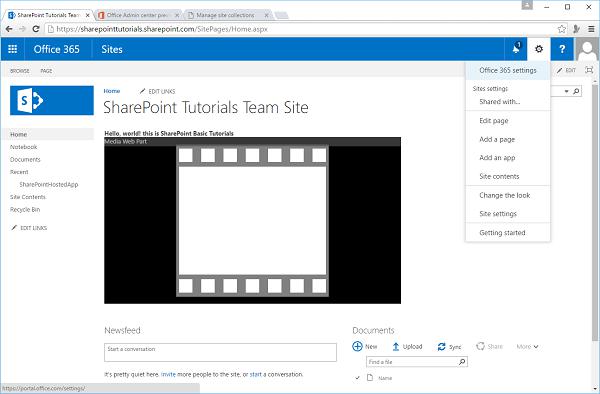600x394 pixels.
Task: Click the Documents web part heading
Action: 373,330
